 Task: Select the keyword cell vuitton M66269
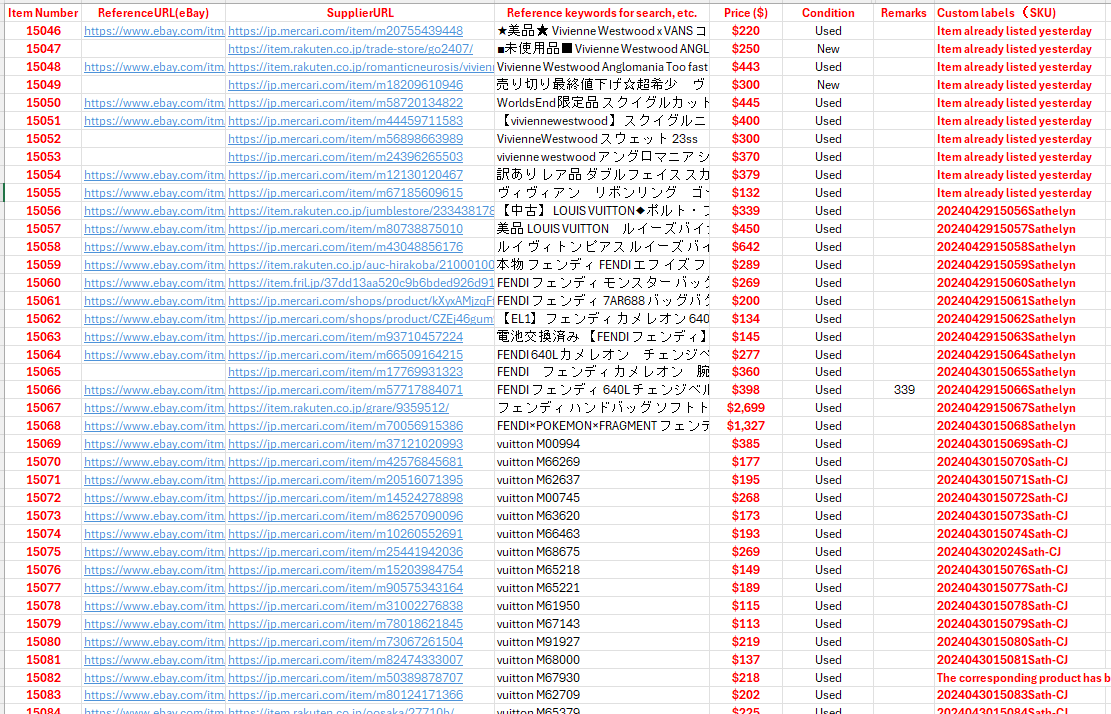coord(602,462)
